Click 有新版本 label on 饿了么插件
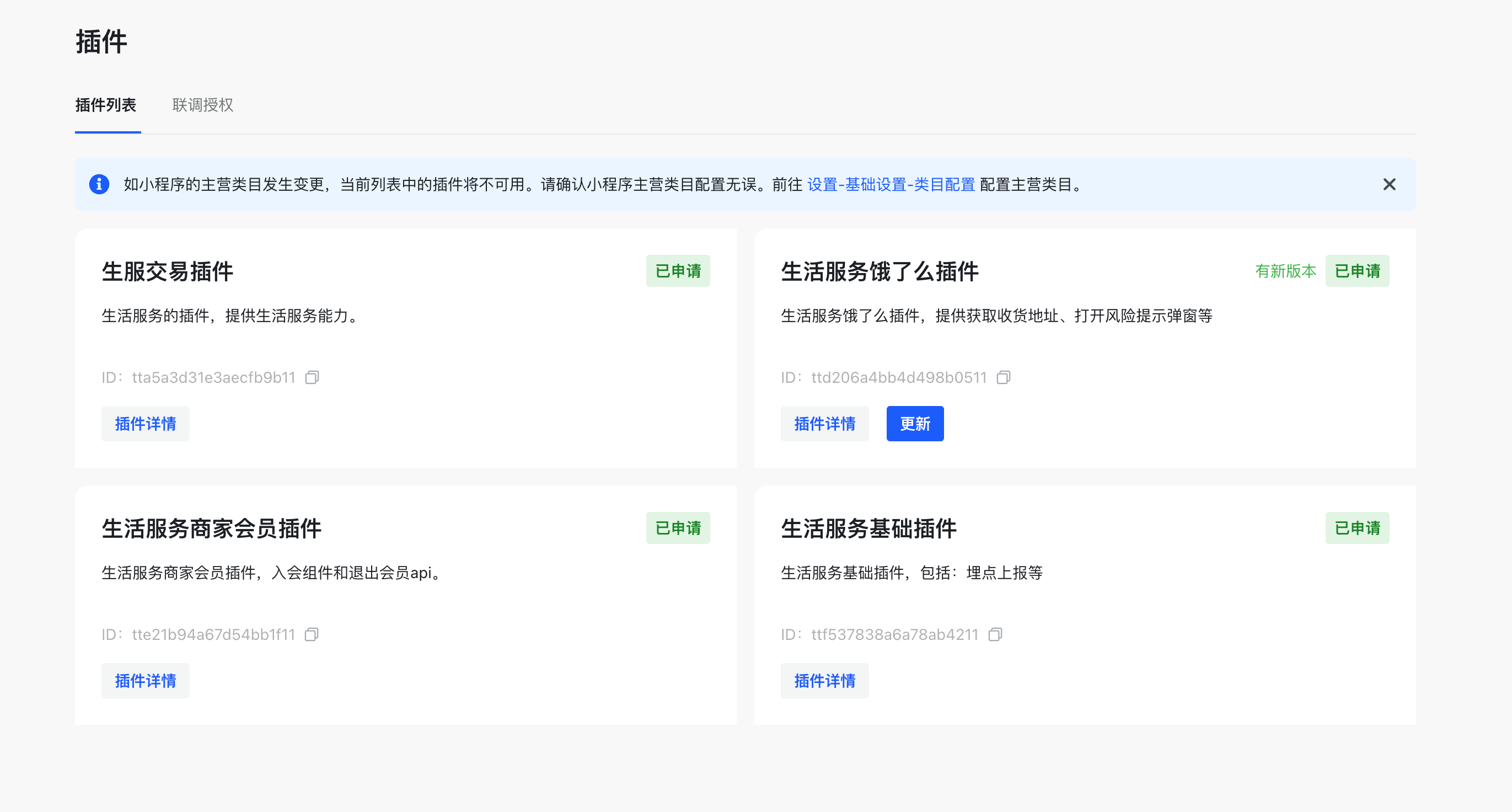The height and width of the screenshot is (812, 1512). click(x=1285, y=271)
